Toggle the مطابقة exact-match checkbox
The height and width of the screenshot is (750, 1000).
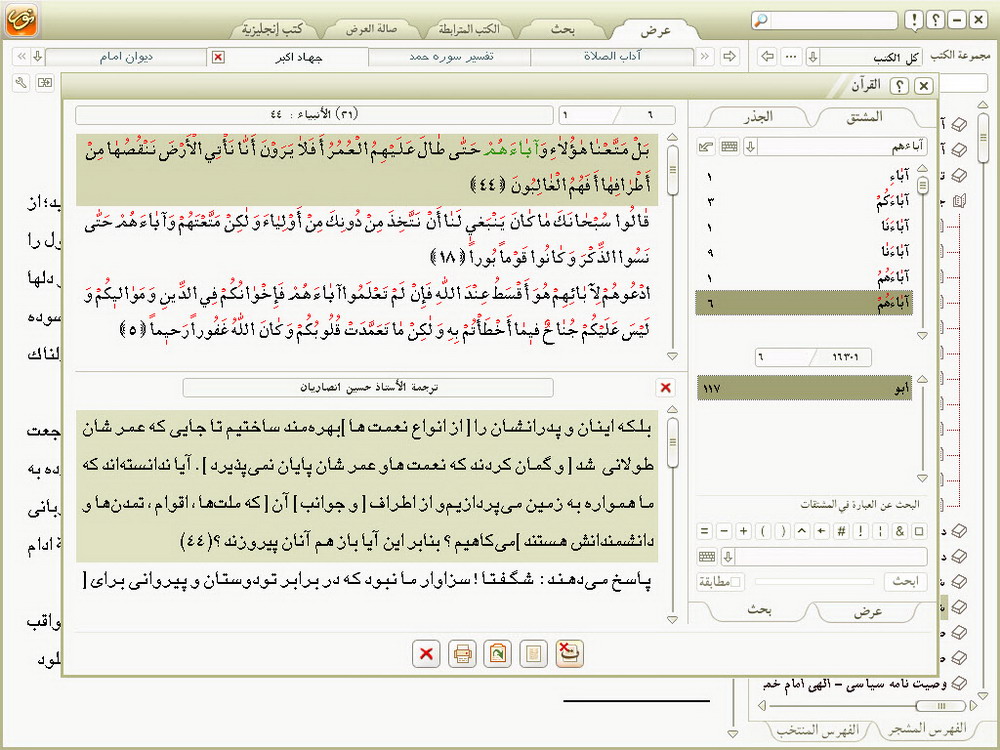[x=735, y=582]
